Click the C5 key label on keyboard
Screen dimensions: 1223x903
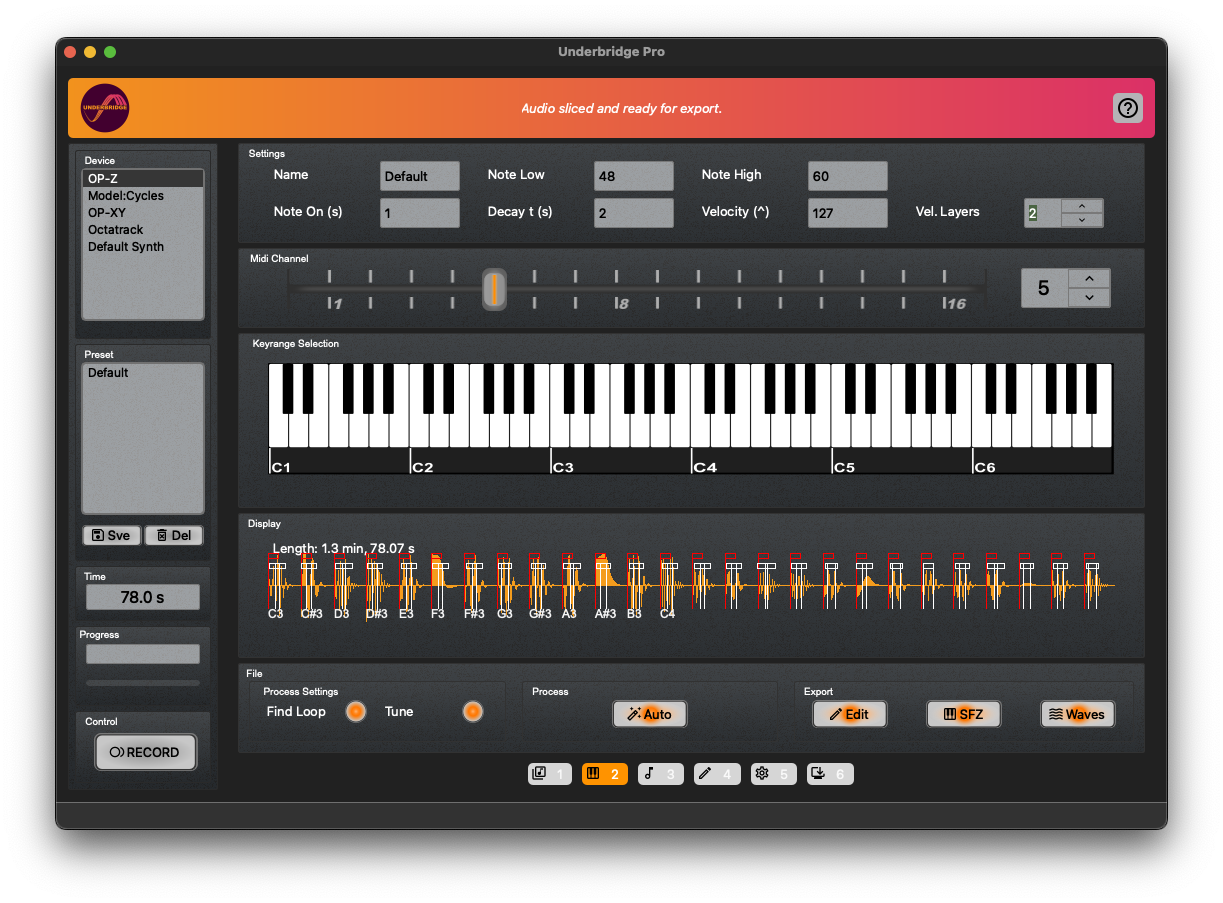845,467
